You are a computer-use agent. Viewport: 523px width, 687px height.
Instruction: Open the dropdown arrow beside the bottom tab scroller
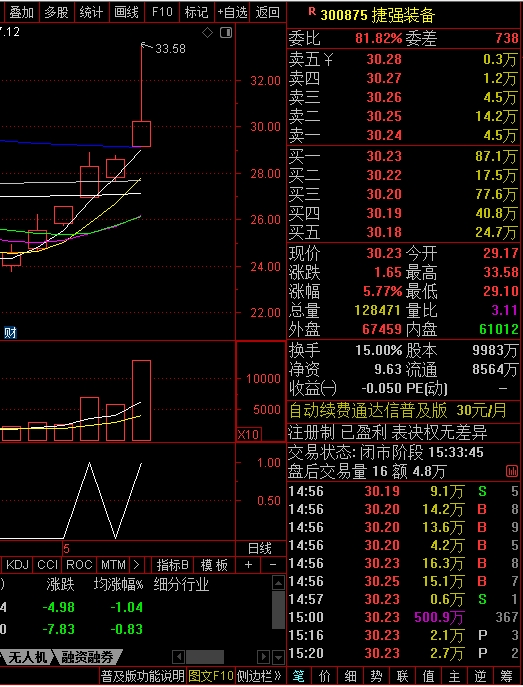point(278,657)
